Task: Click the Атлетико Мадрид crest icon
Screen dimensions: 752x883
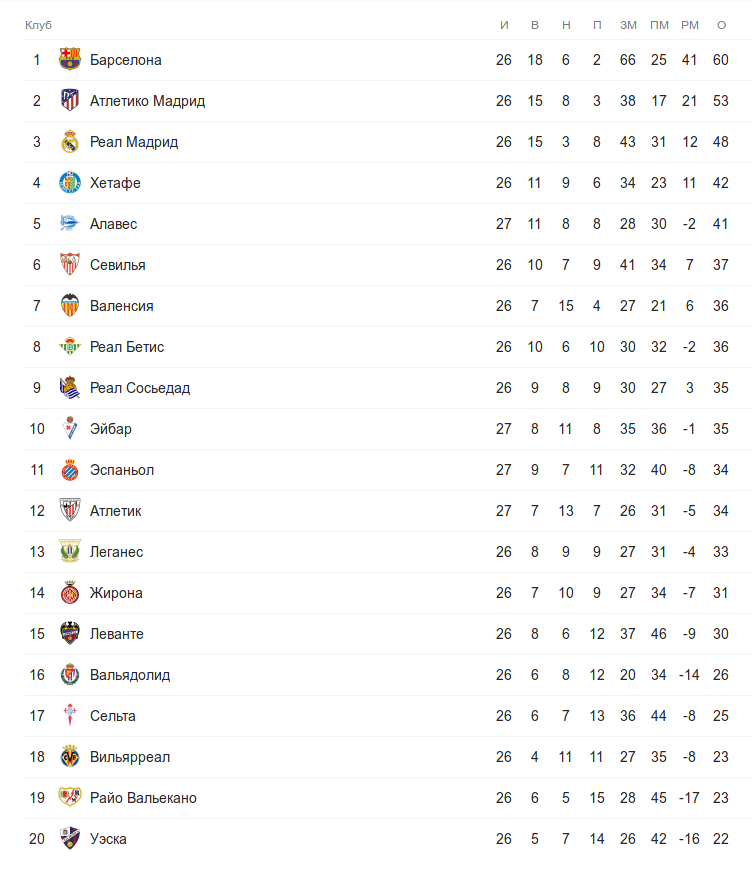Action: (x=69, y=101)
